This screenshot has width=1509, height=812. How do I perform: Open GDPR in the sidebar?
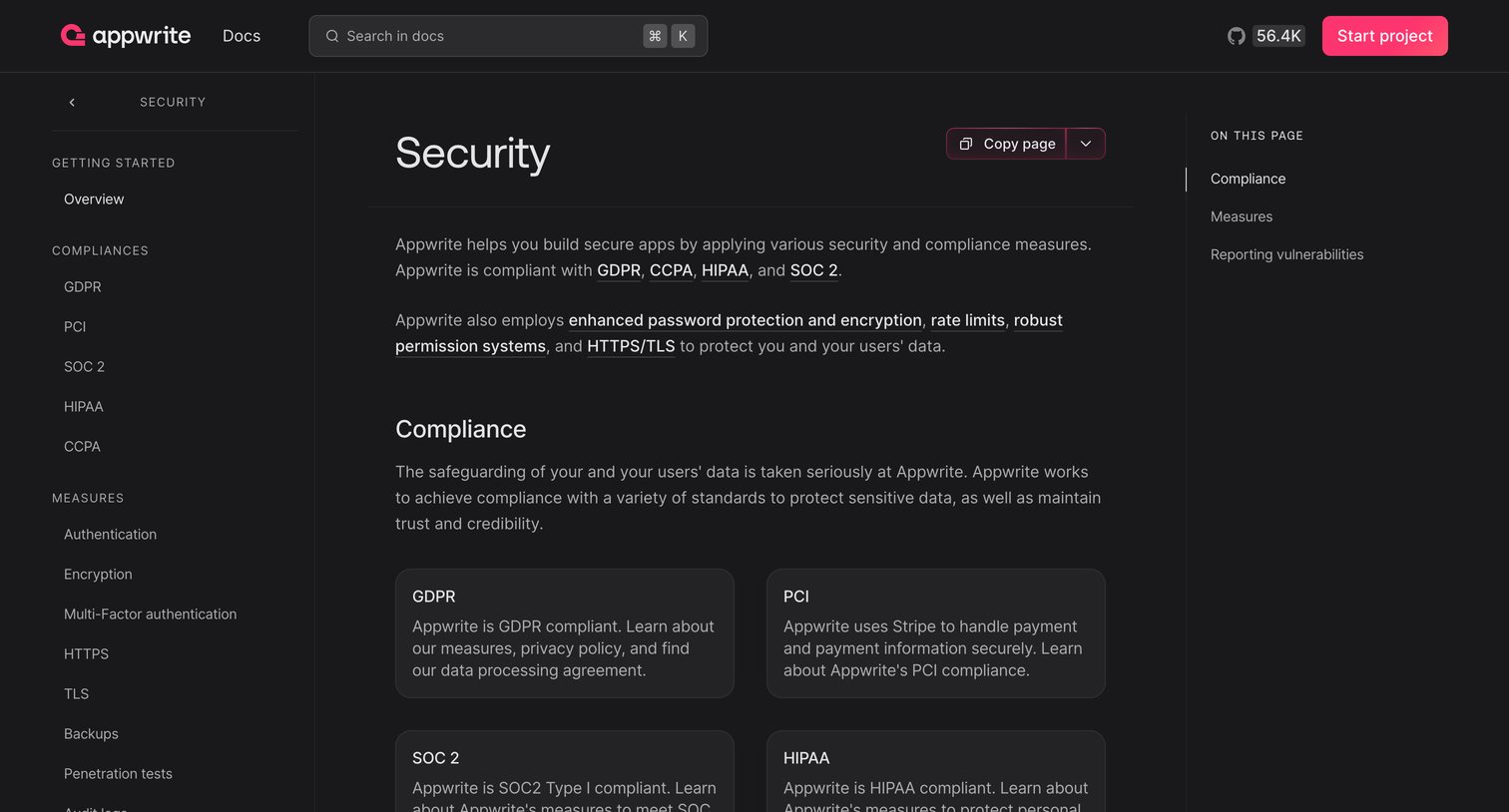coord(83,287)
